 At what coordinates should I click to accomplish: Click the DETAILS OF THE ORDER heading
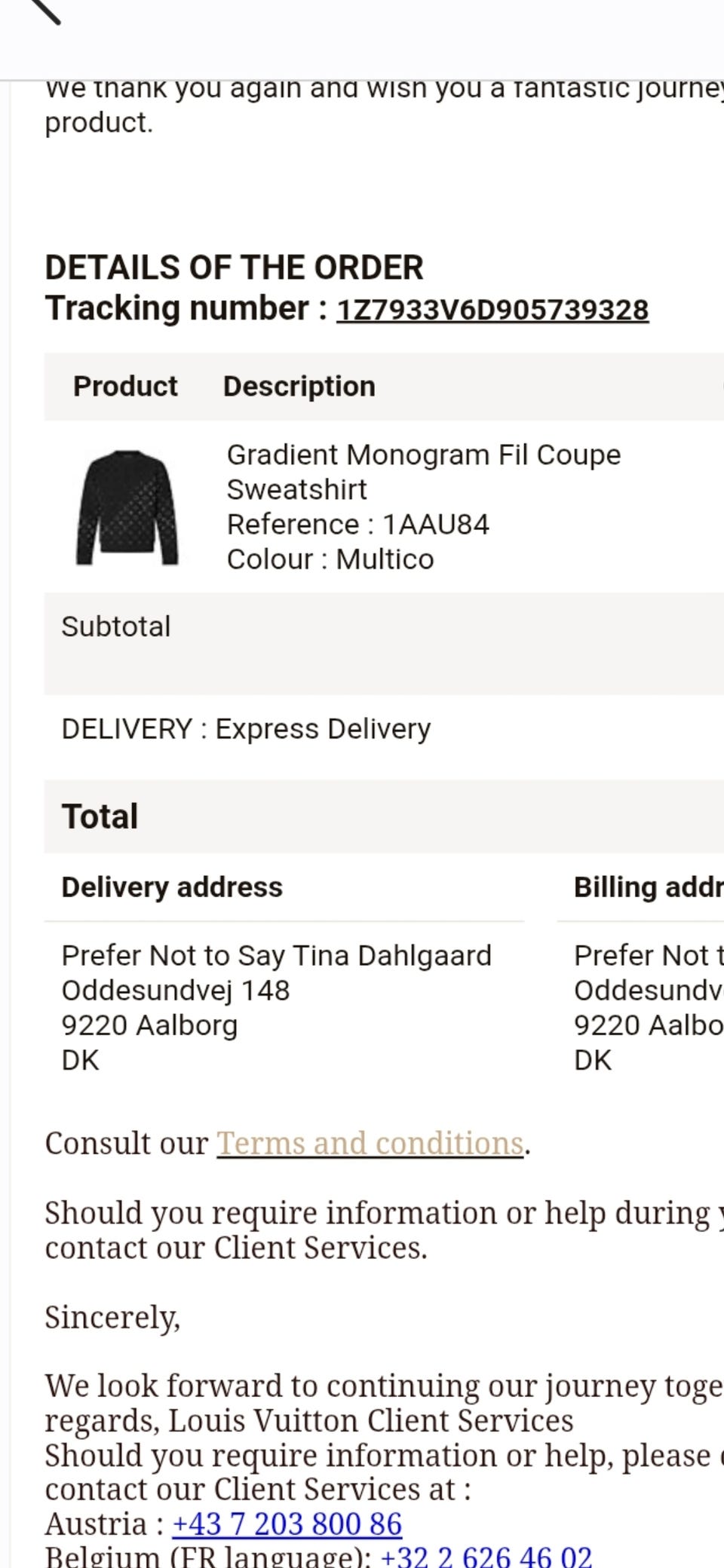234,268
